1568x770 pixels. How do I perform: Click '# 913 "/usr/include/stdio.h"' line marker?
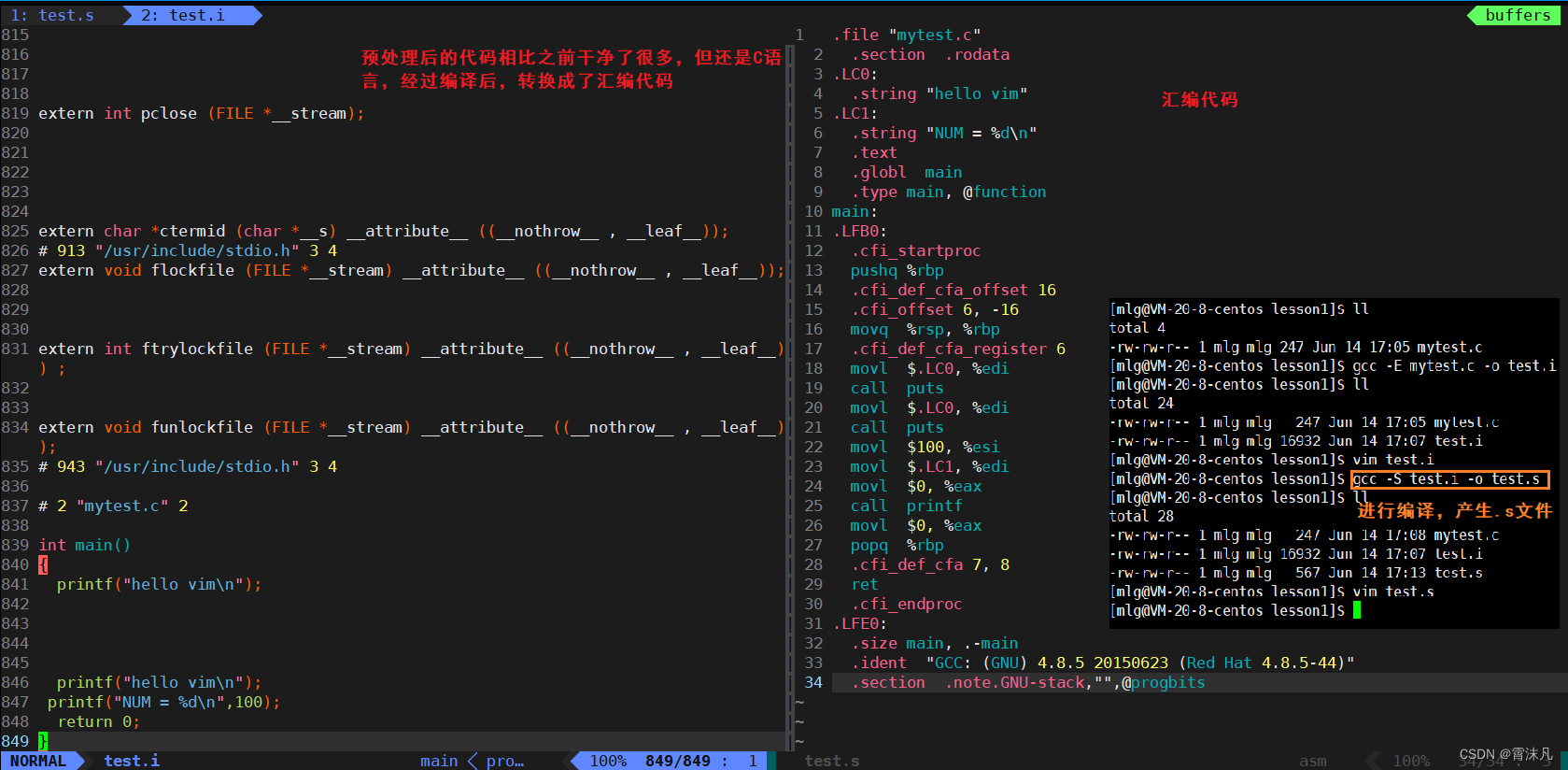(x=188, y=250)
